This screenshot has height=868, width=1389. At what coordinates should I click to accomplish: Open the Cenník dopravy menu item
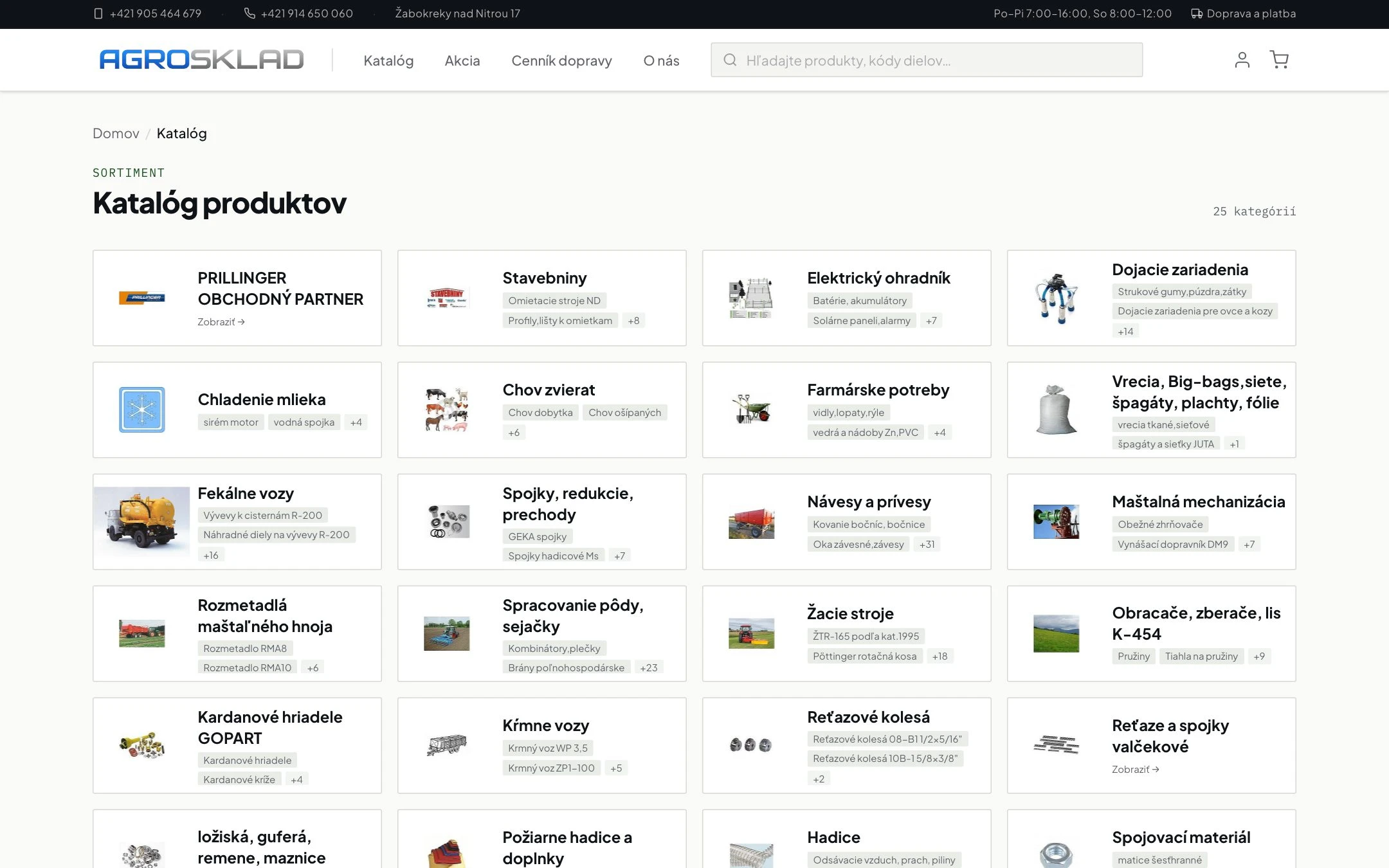pos(561,60)
